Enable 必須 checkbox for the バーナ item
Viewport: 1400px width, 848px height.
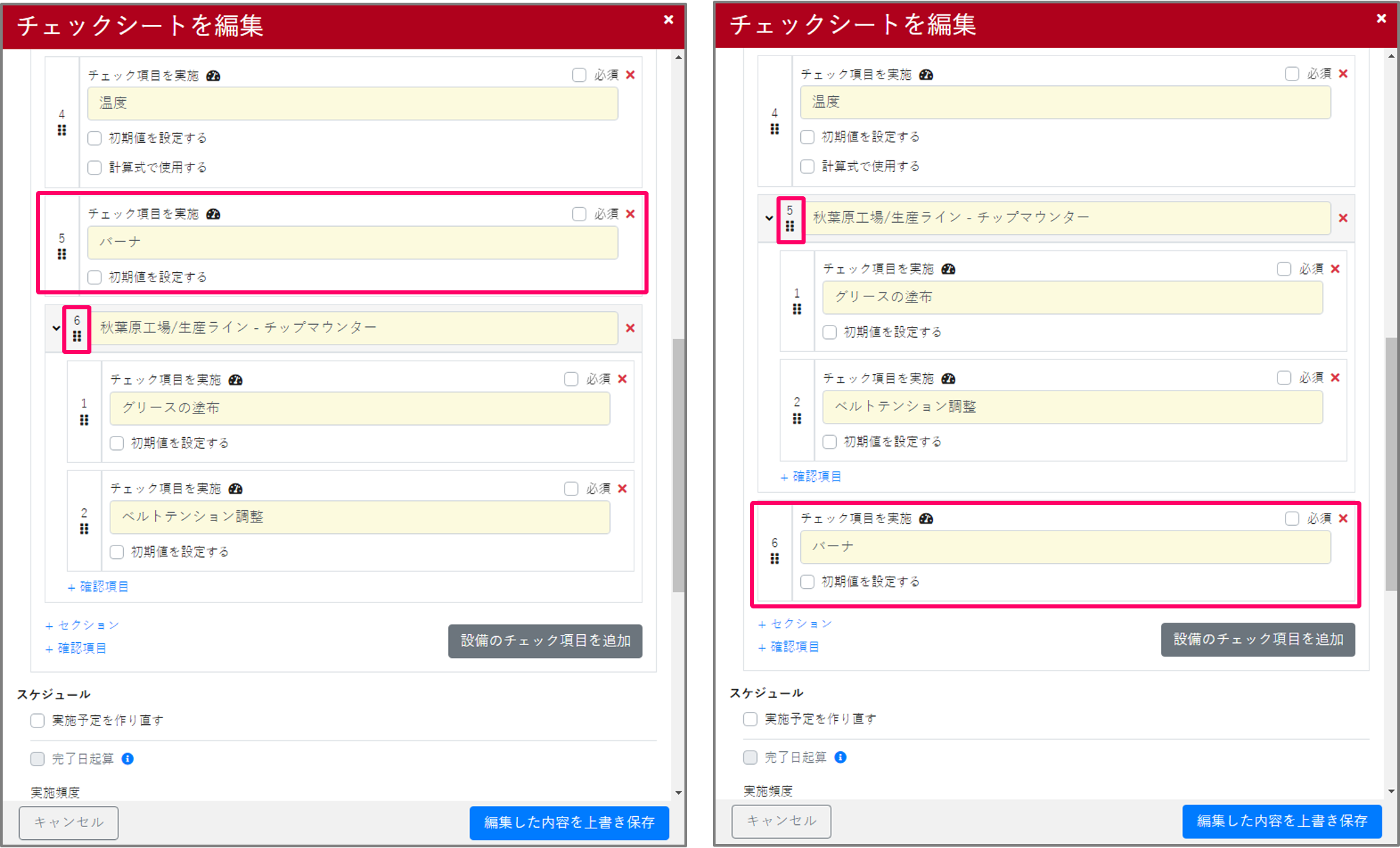click(579, 214)
